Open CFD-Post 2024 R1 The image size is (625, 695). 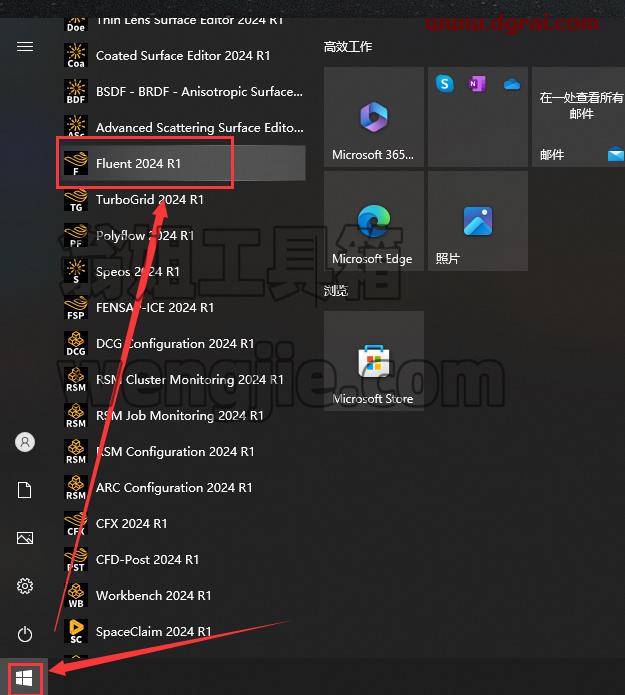pyautogui.click(x=182, y=559)
